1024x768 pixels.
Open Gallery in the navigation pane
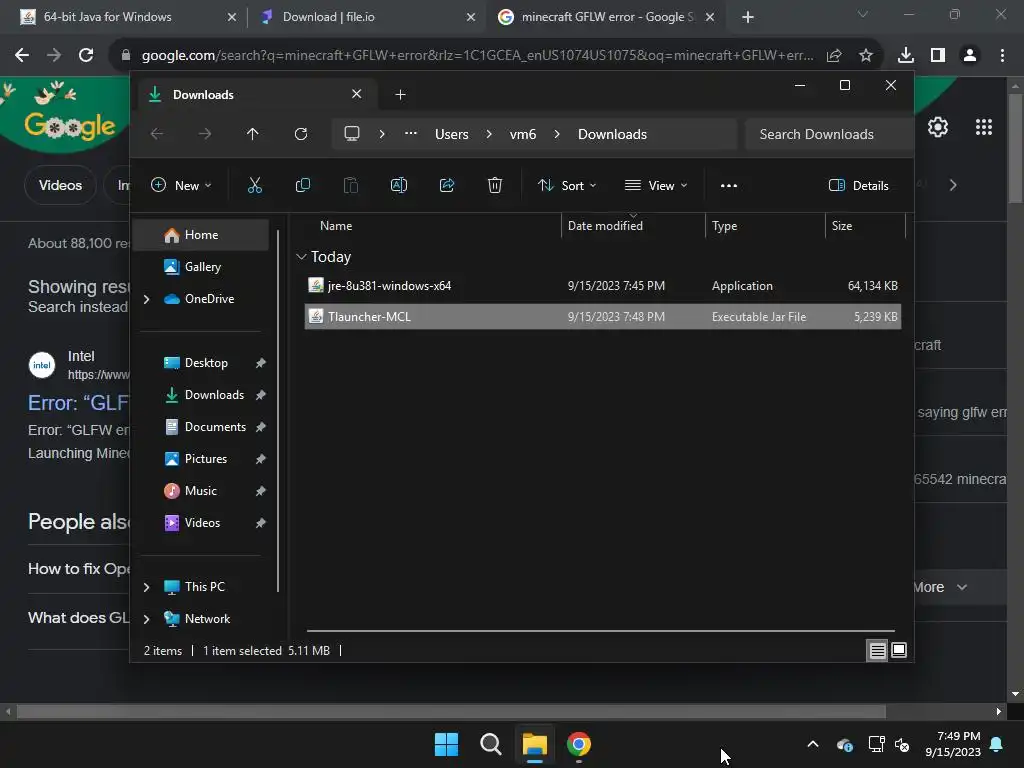click(200, 267)
